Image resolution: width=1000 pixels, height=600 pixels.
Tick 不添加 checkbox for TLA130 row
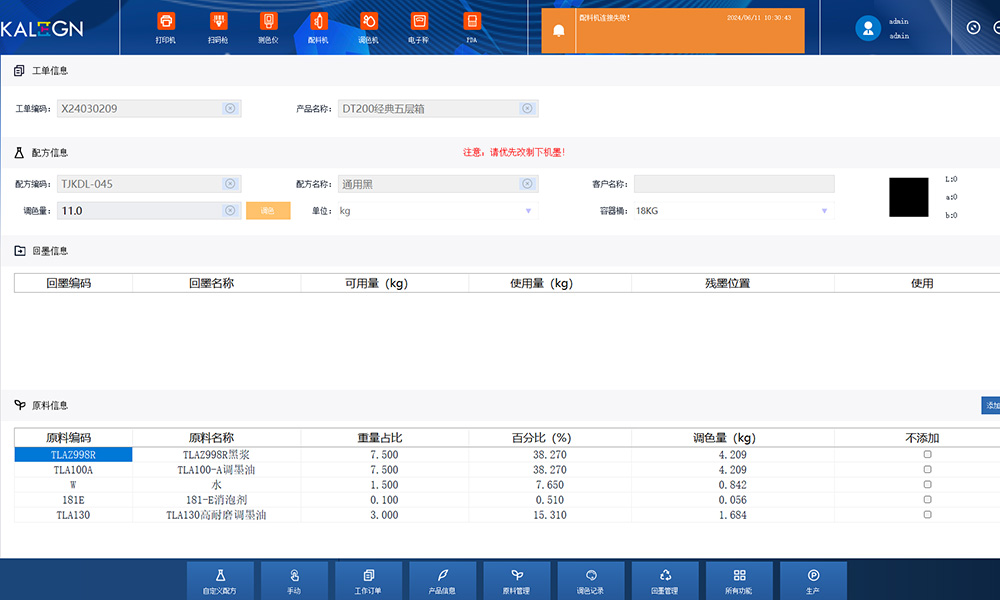(927, 515)
